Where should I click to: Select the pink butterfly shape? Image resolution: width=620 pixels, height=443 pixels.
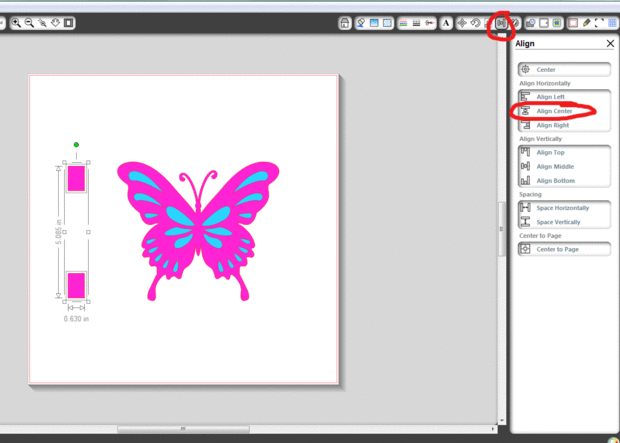198,231
